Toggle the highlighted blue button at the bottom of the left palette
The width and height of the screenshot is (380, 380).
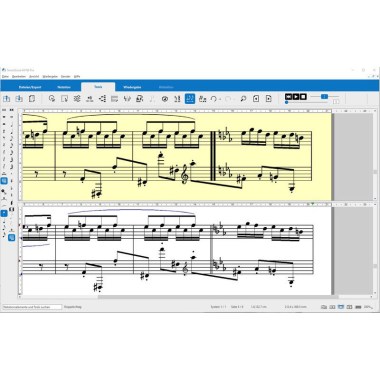pyautogui.click(x=12, y=238)
